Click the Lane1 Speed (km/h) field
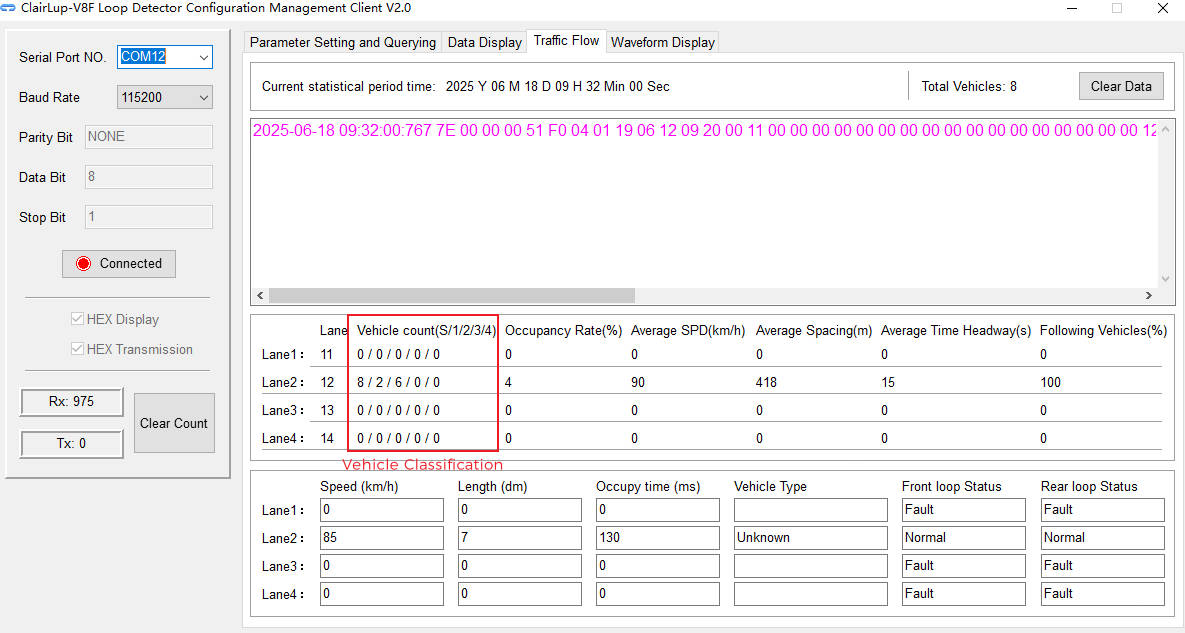Screen dimensions: 1185x633 click(382, 510)
